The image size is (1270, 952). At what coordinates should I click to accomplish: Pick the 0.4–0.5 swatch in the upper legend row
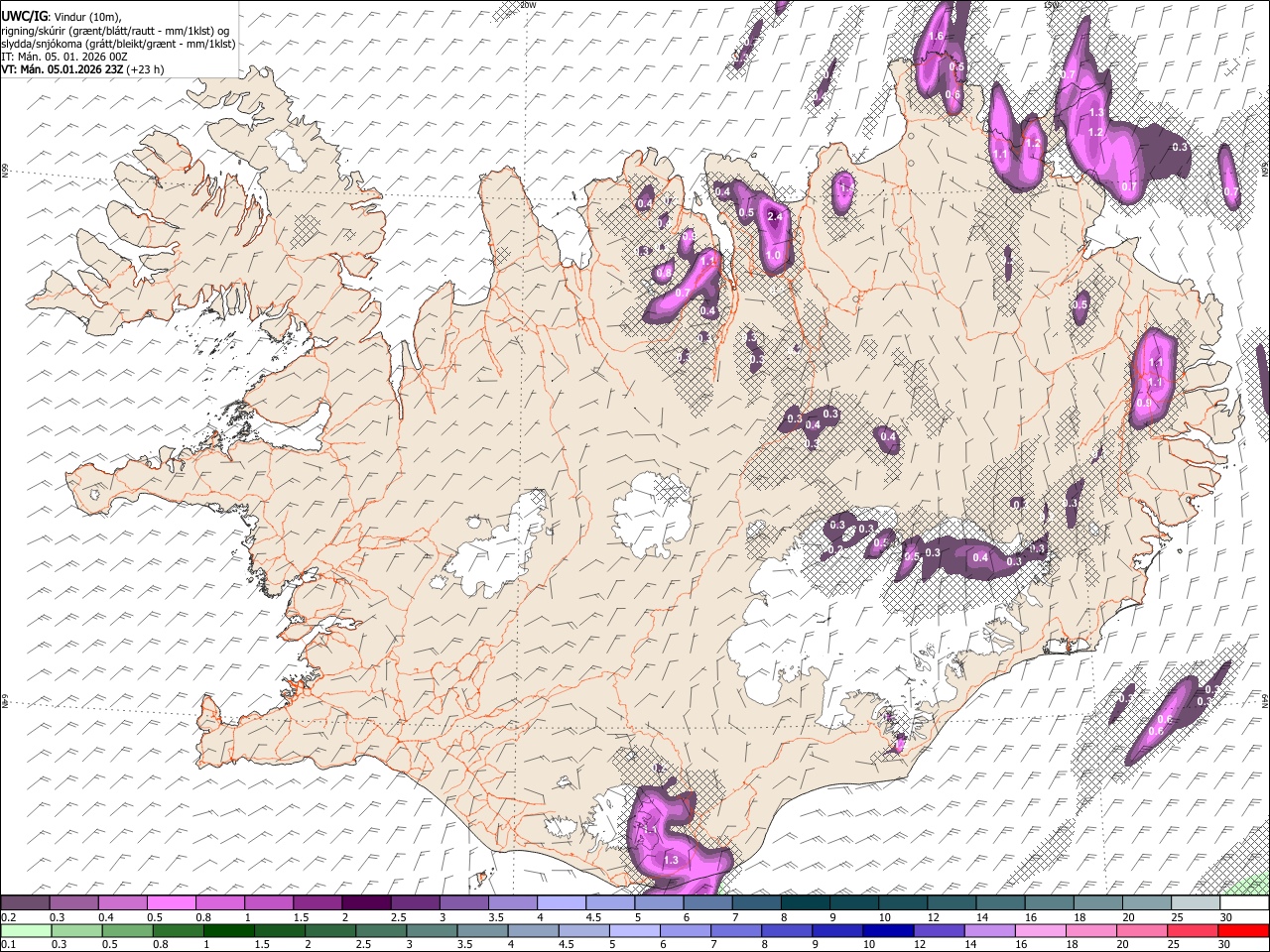click(122, 903)
